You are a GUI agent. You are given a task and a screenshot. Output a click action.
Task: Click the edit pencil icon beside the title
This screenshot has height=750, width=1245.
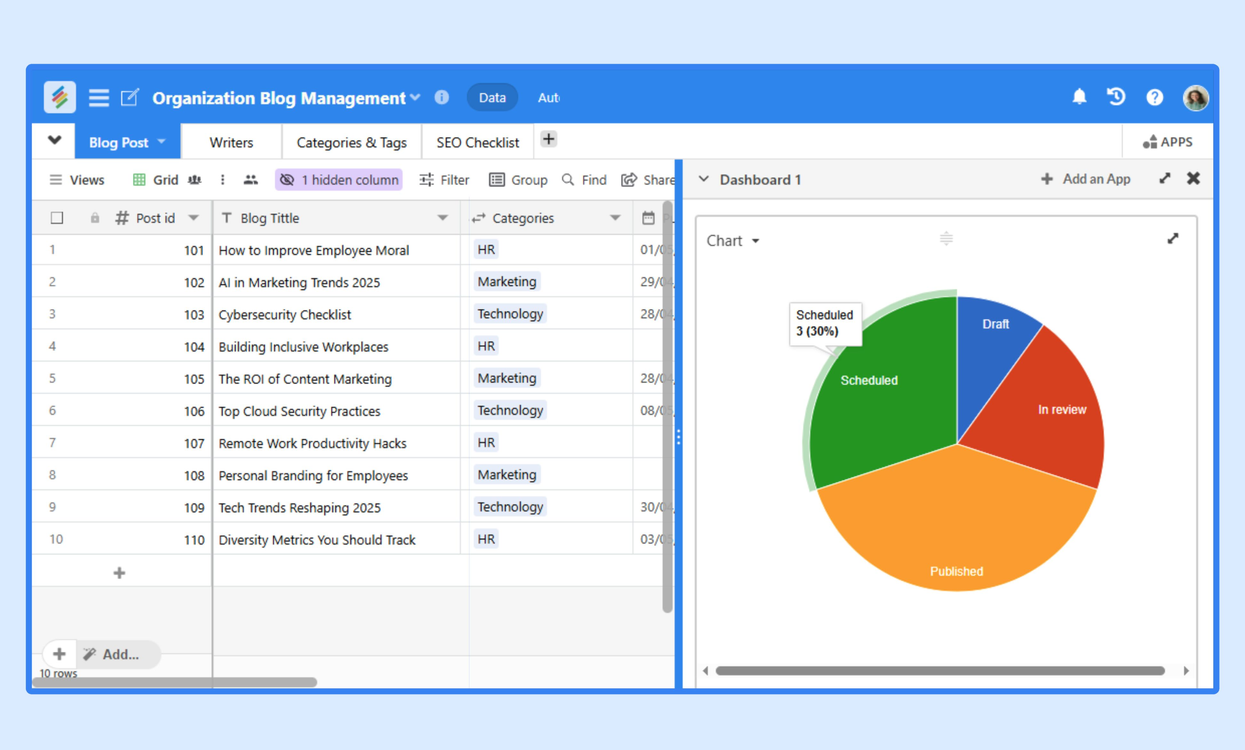pos(130,98)
